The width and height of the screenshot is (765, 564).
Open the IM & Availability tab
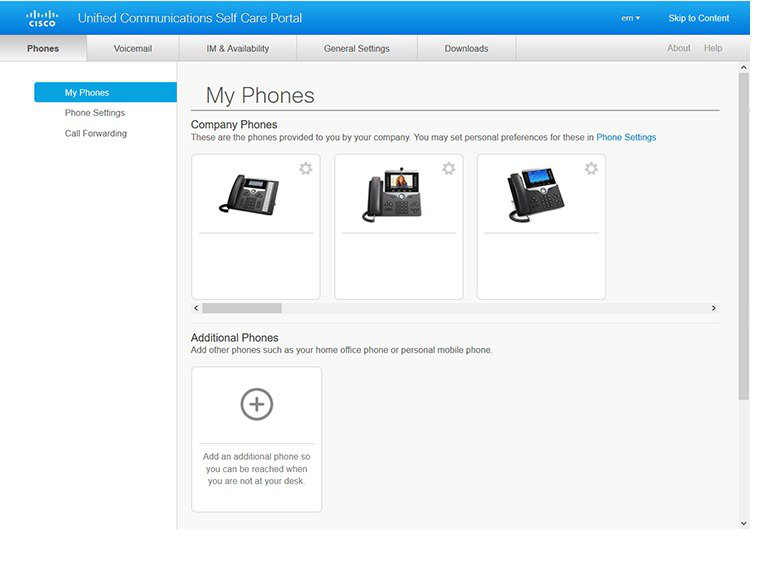coord(238,48)
